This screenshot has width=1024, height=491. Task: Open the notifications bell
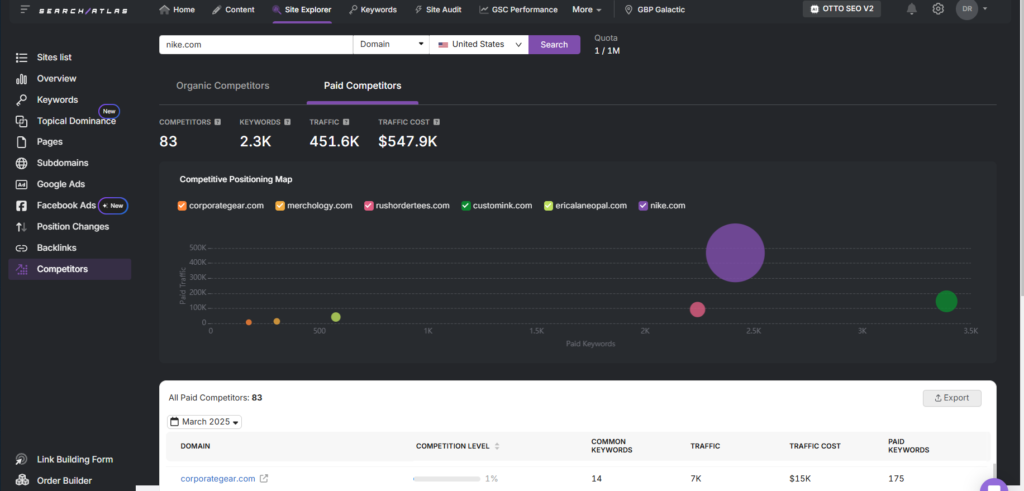912,9
